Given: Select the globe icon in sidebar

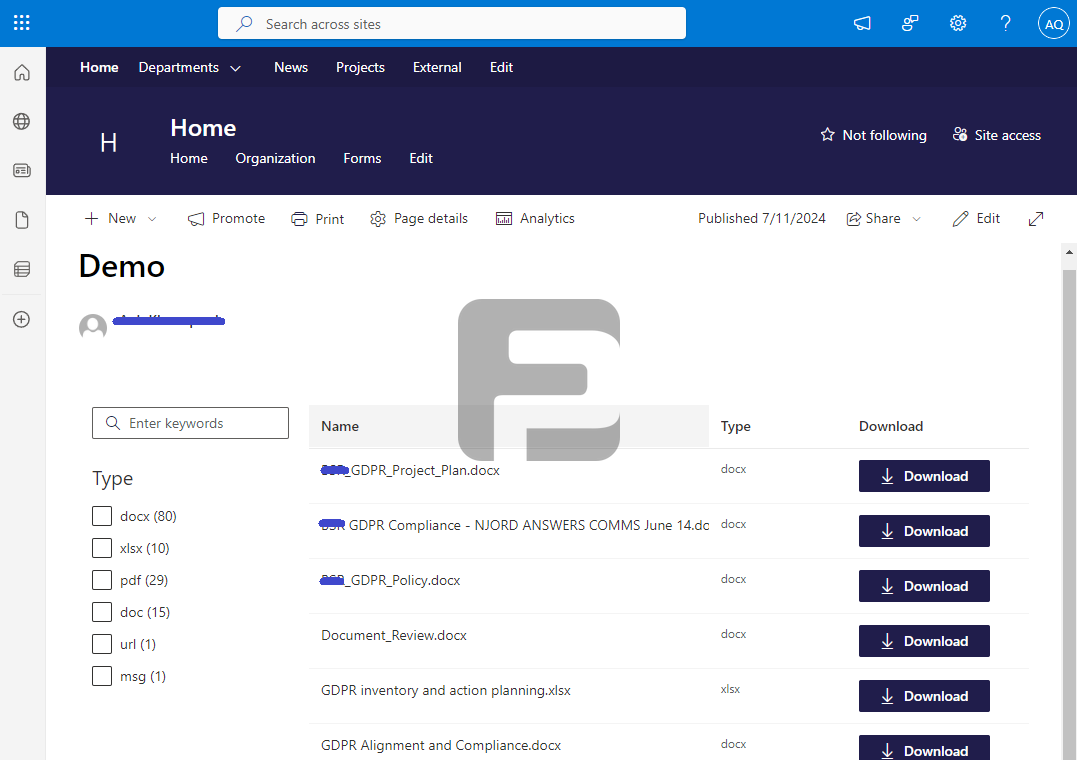Looking at the screenshot, I should (21, 121).
